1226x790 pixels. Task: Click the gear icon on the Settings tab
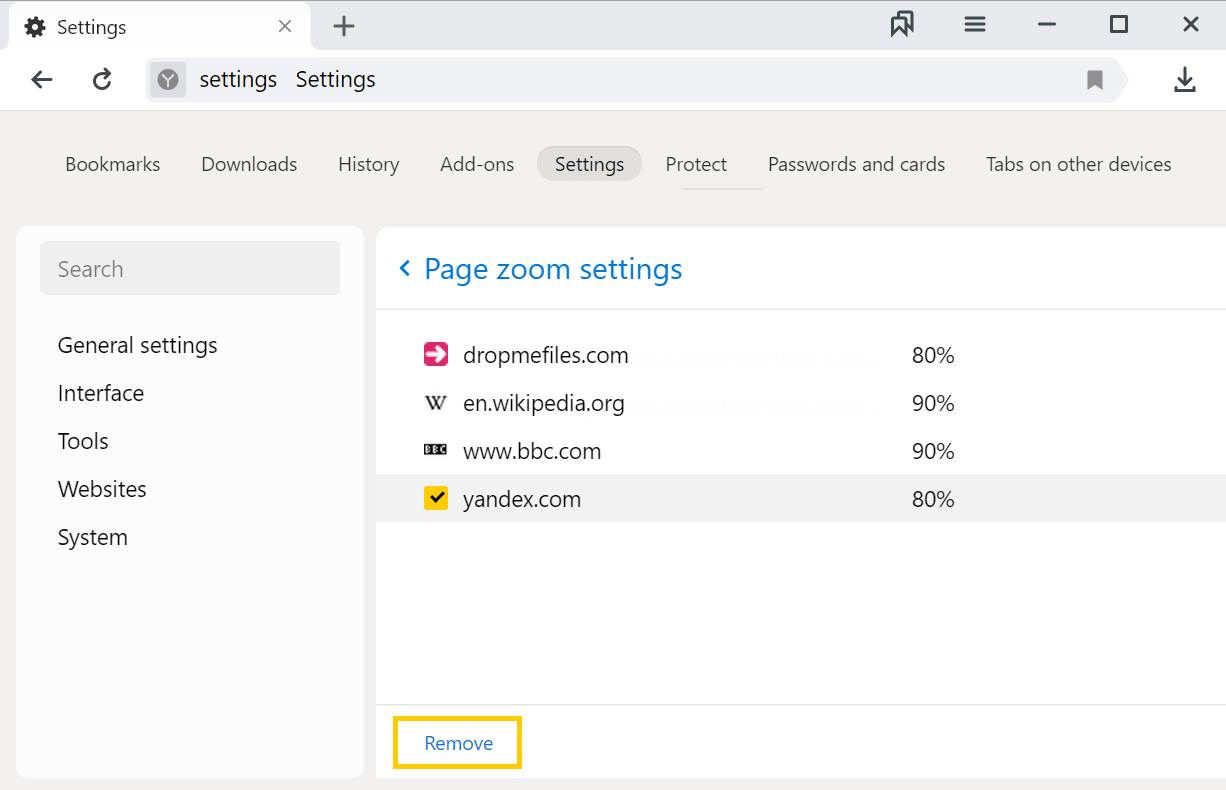pos(35,27)
